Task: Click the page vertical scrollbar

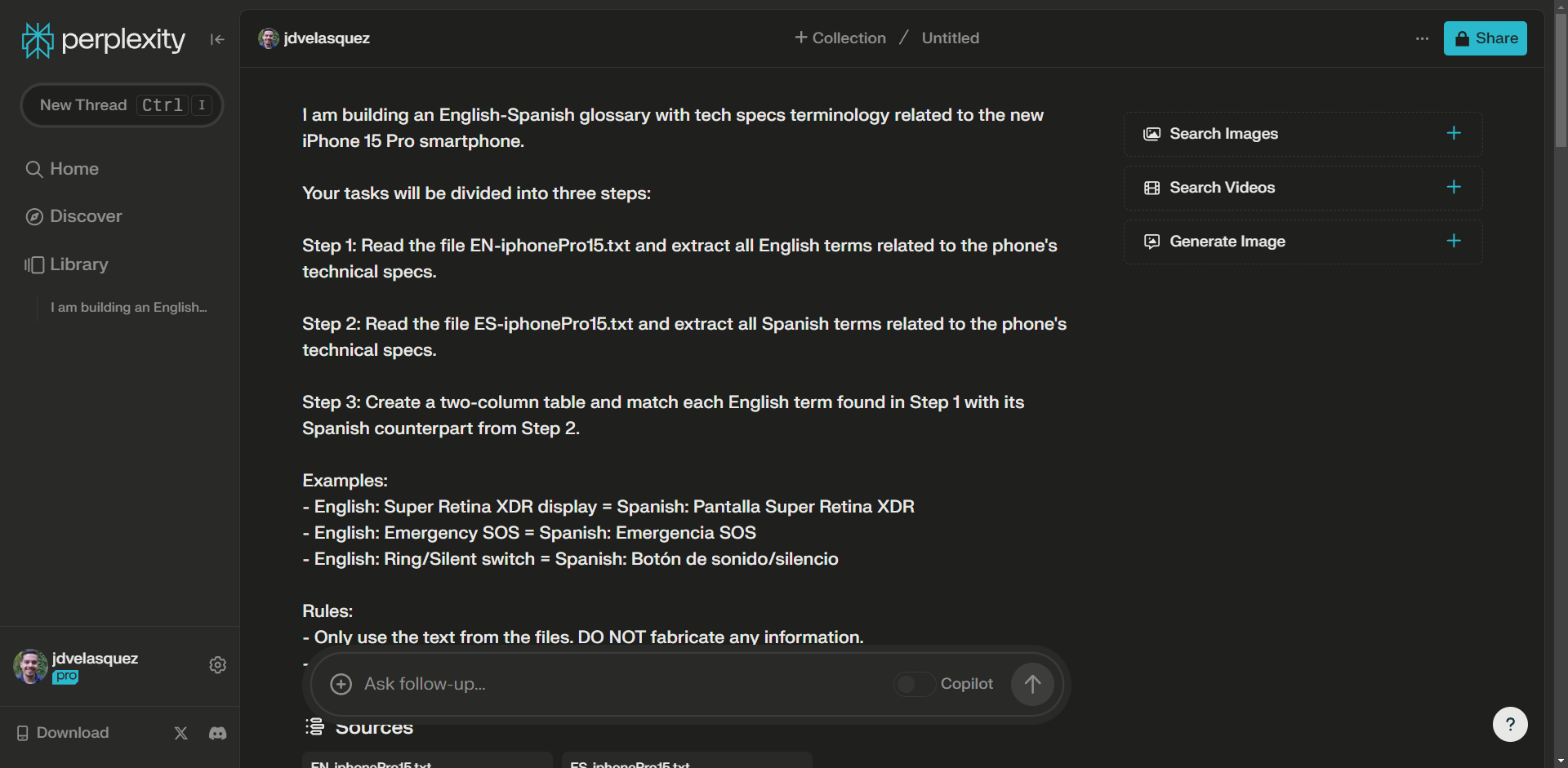Action: [1561, 82]
